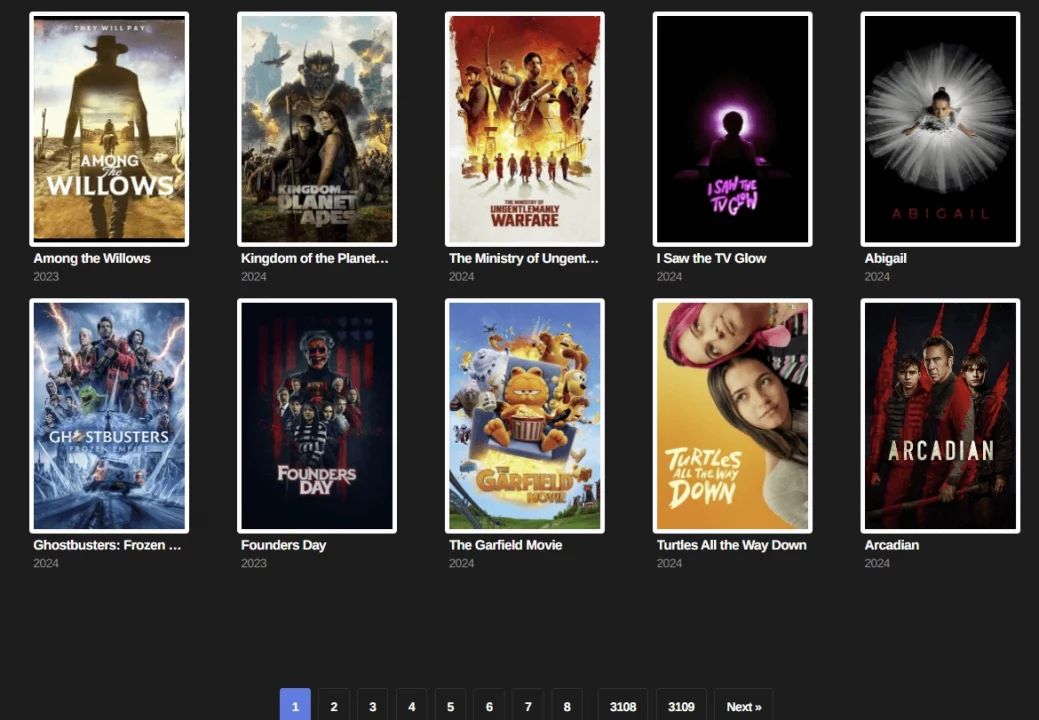Image resolution: width=1039 pixels, height=720 pixels.
Task: Click the 2024 year under Ghostbusters: Frozen …
Action: click(46, 563)
